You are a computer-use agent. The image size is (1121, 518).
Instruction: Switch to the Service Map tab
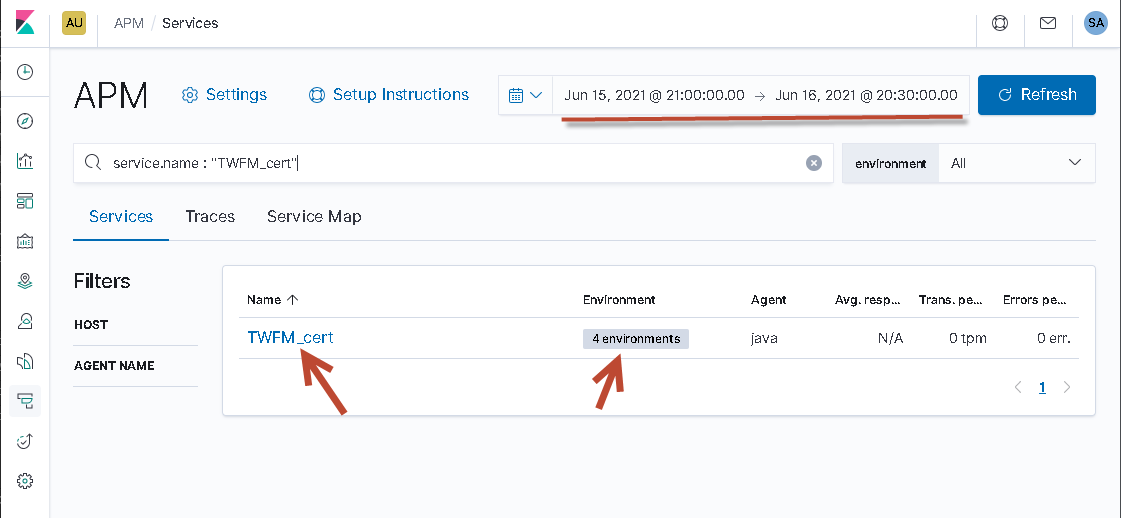coord(314,216)
